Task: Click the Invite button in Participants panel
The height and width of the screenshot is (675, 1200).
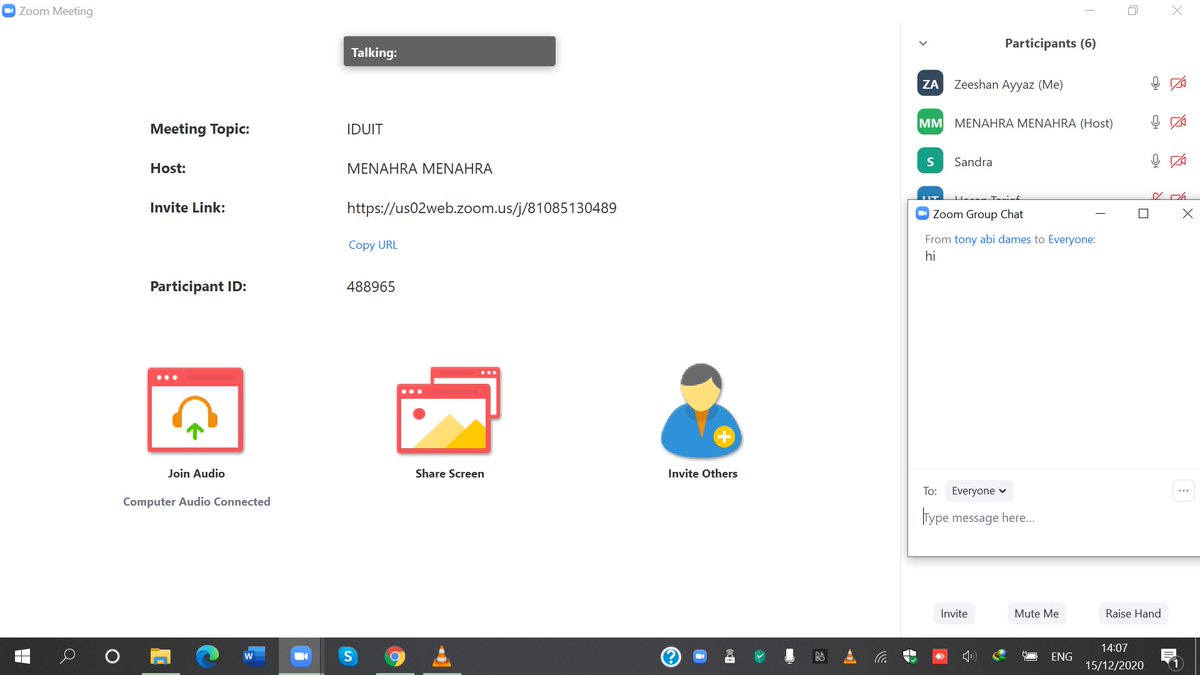Action: 954,613
